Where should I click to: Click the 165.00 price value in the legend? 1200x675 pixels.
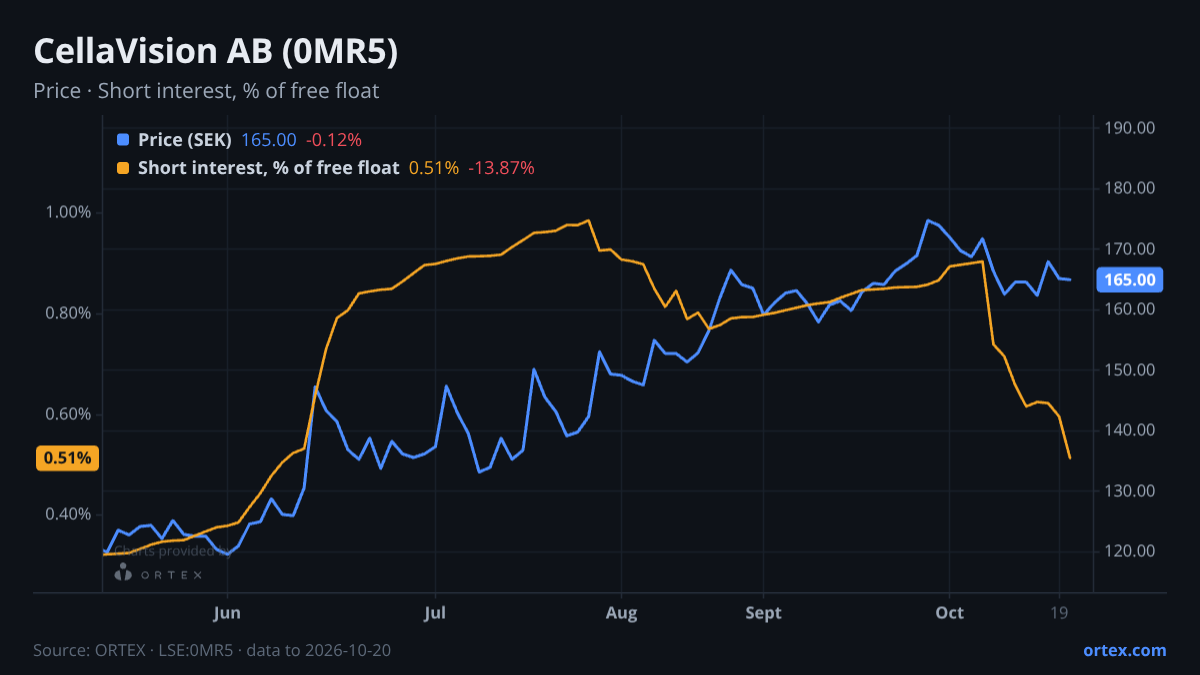point(269,140)
